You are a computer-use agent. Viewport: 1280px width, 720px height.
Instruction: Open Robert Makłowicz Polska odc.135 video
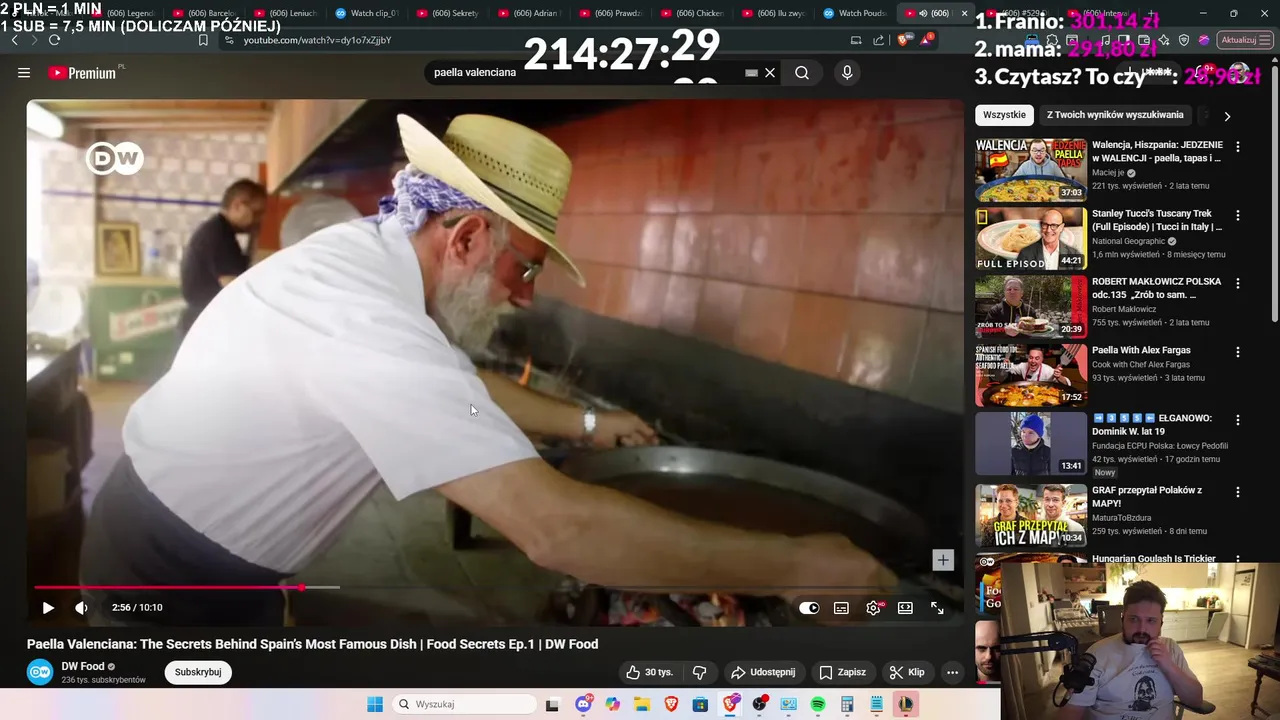(x=1031, y=306)
